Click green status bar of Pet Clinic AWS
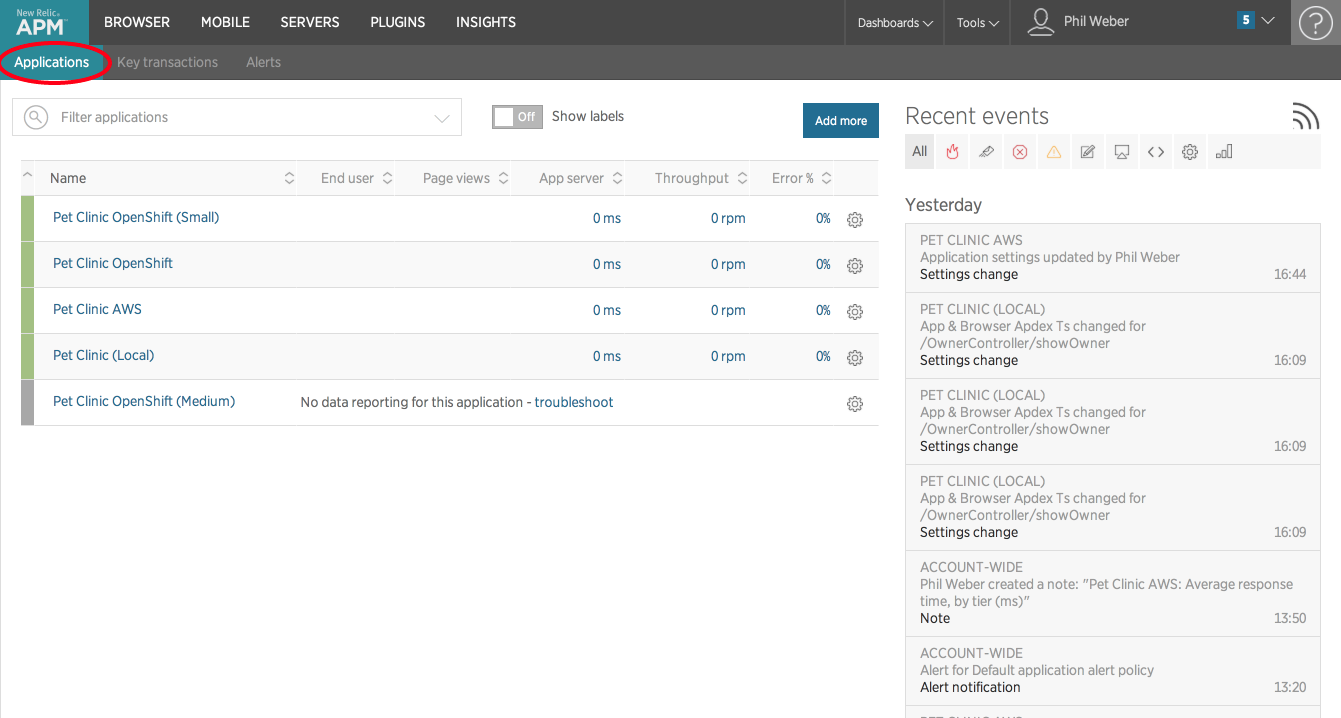The image size is (1341, 718). [x=27, y=311]
